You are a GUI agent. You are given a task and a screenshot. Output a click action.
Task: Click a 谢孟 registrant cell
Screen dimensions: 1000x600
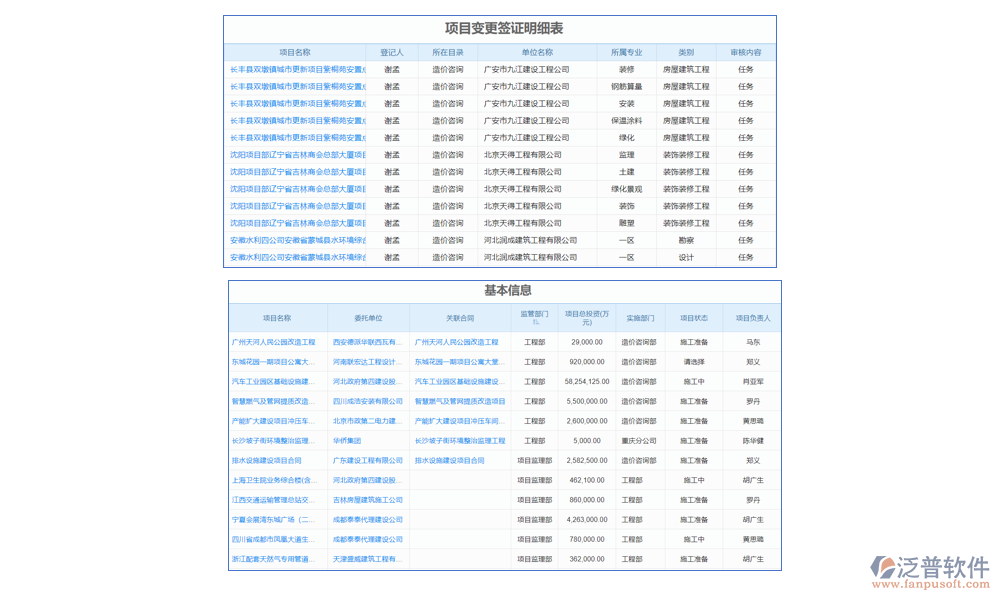[392, 69]
